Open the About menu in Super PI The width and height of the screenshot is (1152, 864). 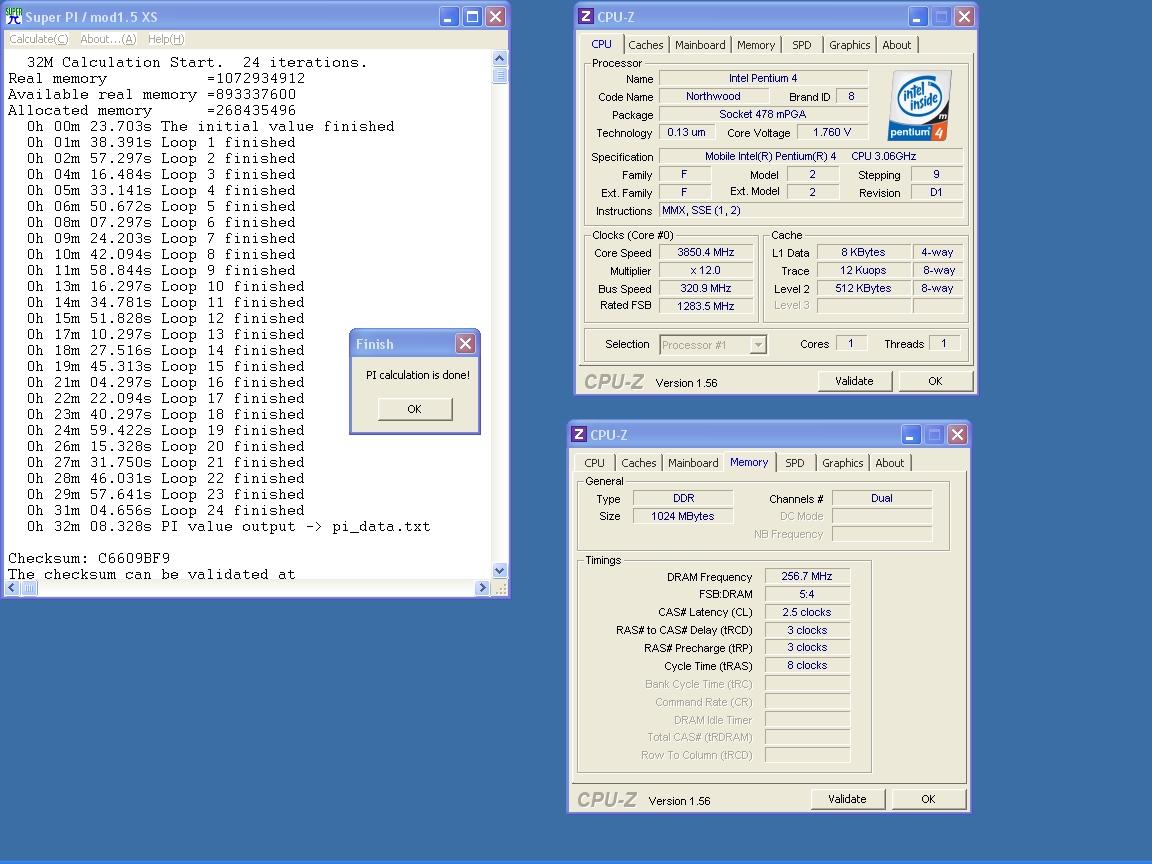tap(108, 39)
